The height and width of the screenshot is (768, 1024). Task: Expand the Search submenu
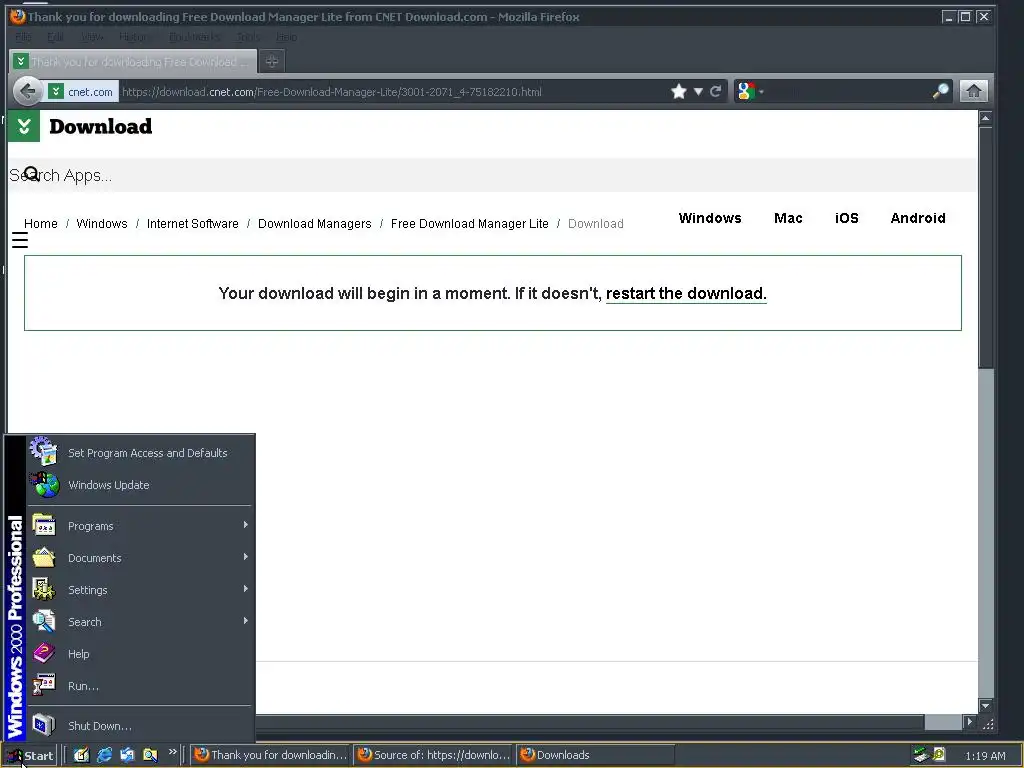pyautogui.click(x=140, y=622)
